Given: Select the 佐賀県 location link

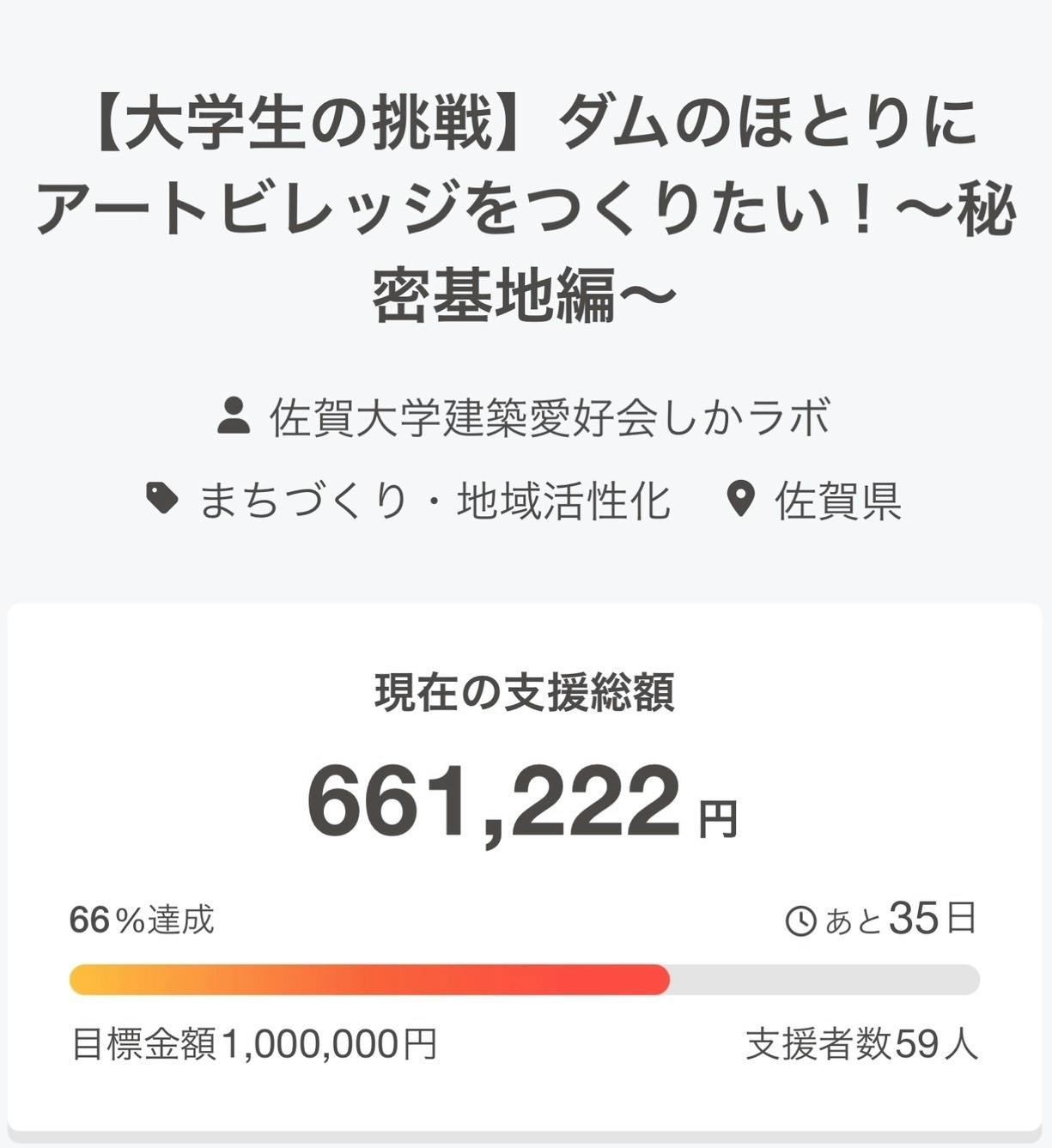Looking at the screenshot, I should [837, 501].
